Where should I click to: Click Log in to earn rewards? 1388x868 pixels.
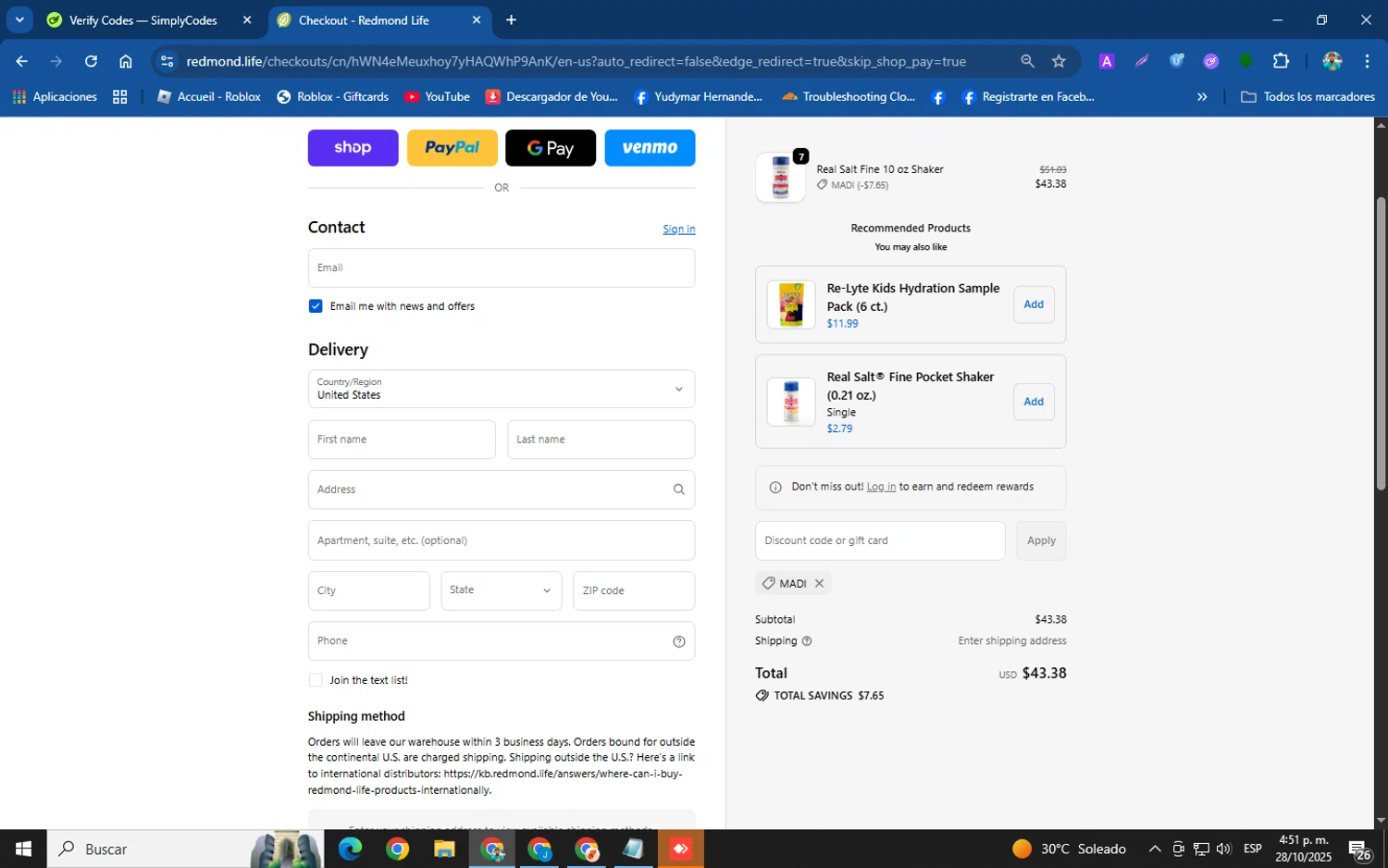point(881,487)
